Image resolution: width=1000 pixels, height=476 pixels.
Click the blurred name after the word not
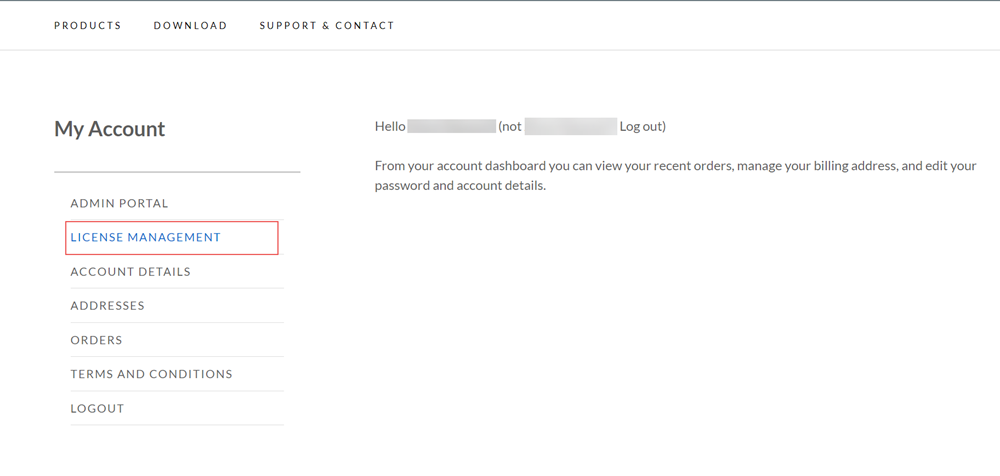571,126
